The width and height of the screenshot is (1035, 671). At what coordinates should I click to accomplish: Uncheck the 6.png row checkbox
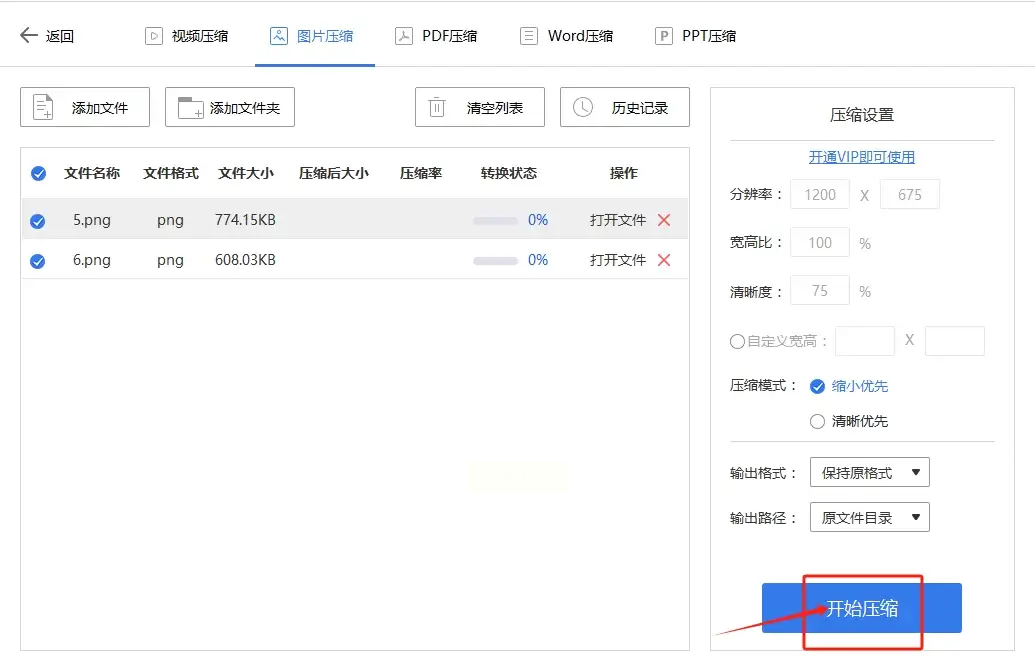click(x=38, y=261)
